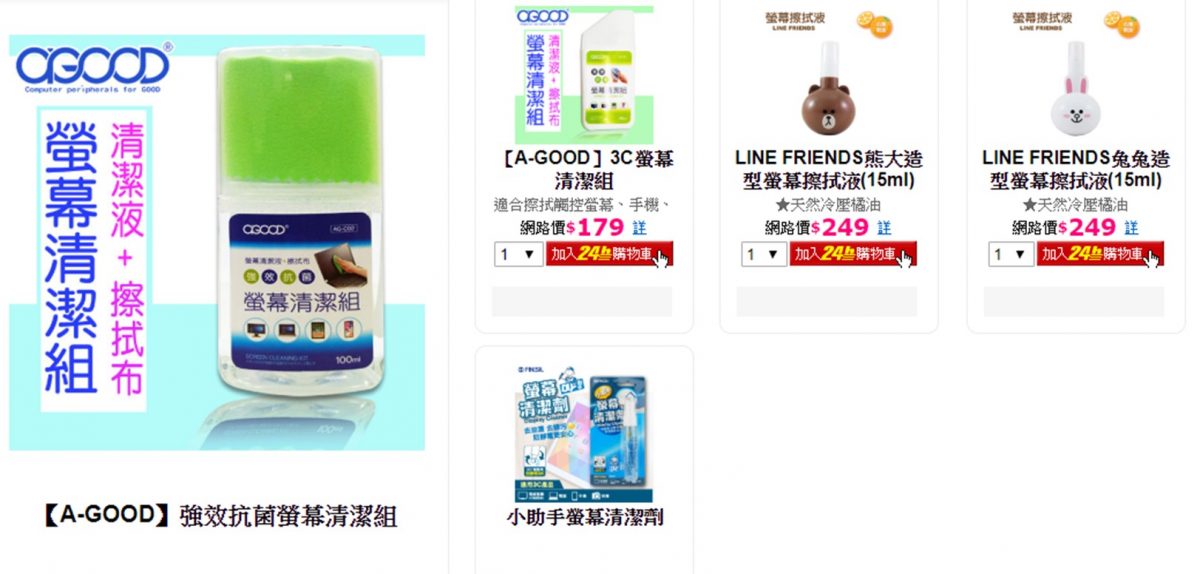Open 【A-GOOD】3C螢幕清潔組 title link
The image size is (1200, 574).
pos(584,170)
